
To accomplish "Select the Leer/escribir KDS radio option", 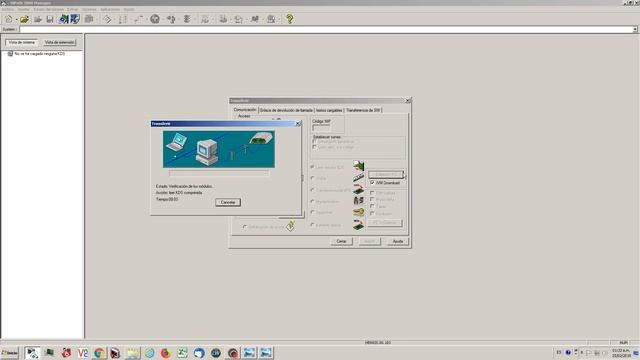I will (312, 167).
